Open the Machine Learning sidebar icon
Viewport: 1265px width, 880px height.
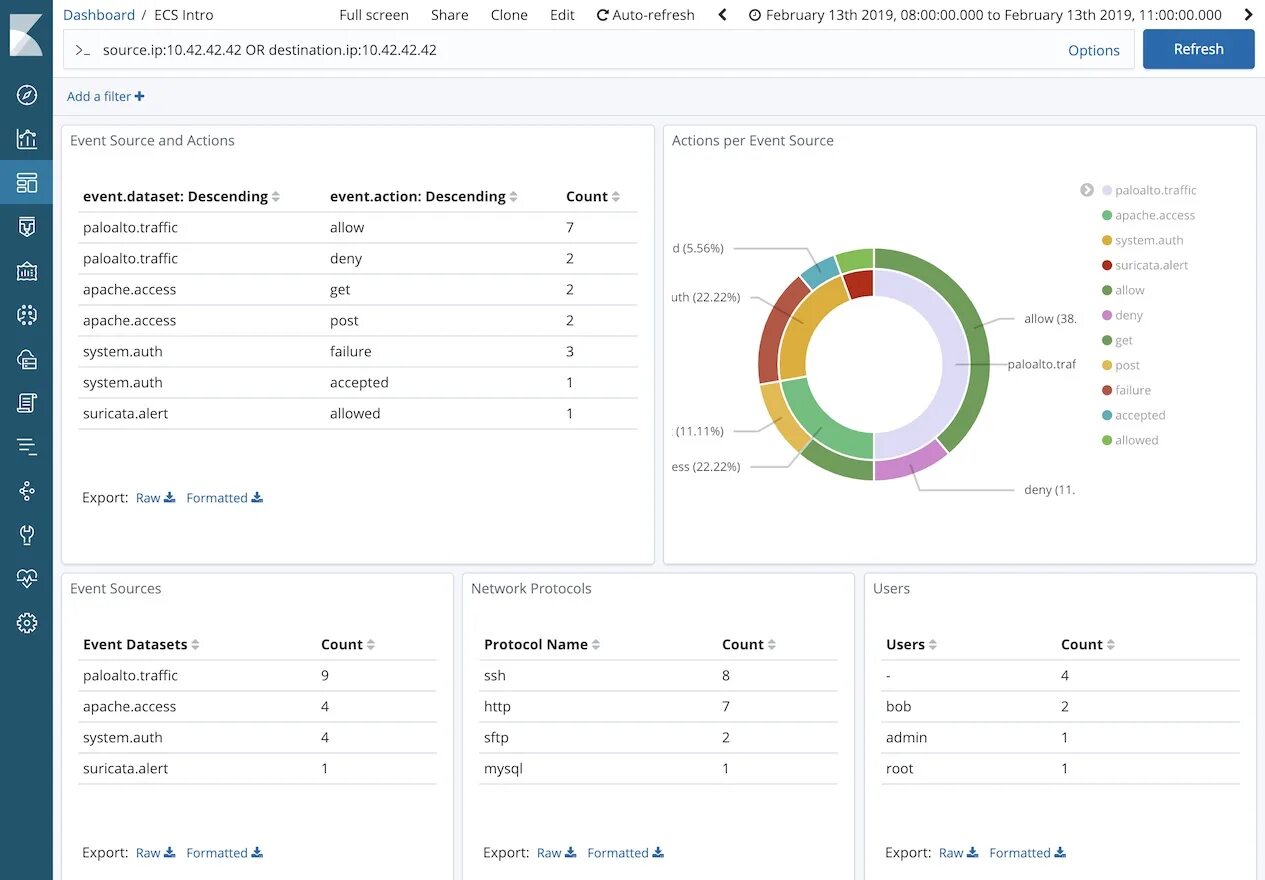tap(27, 315)
